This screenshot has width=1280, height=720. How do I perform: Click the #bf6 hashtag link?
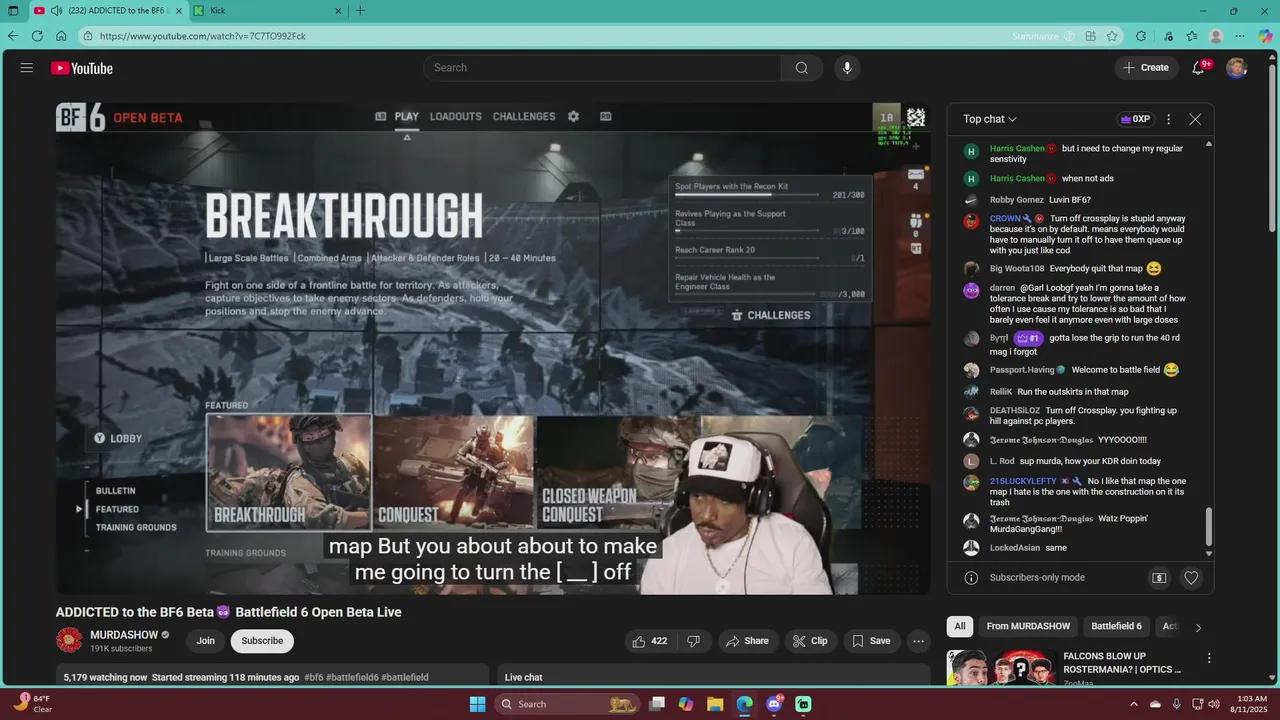point(314,677)
